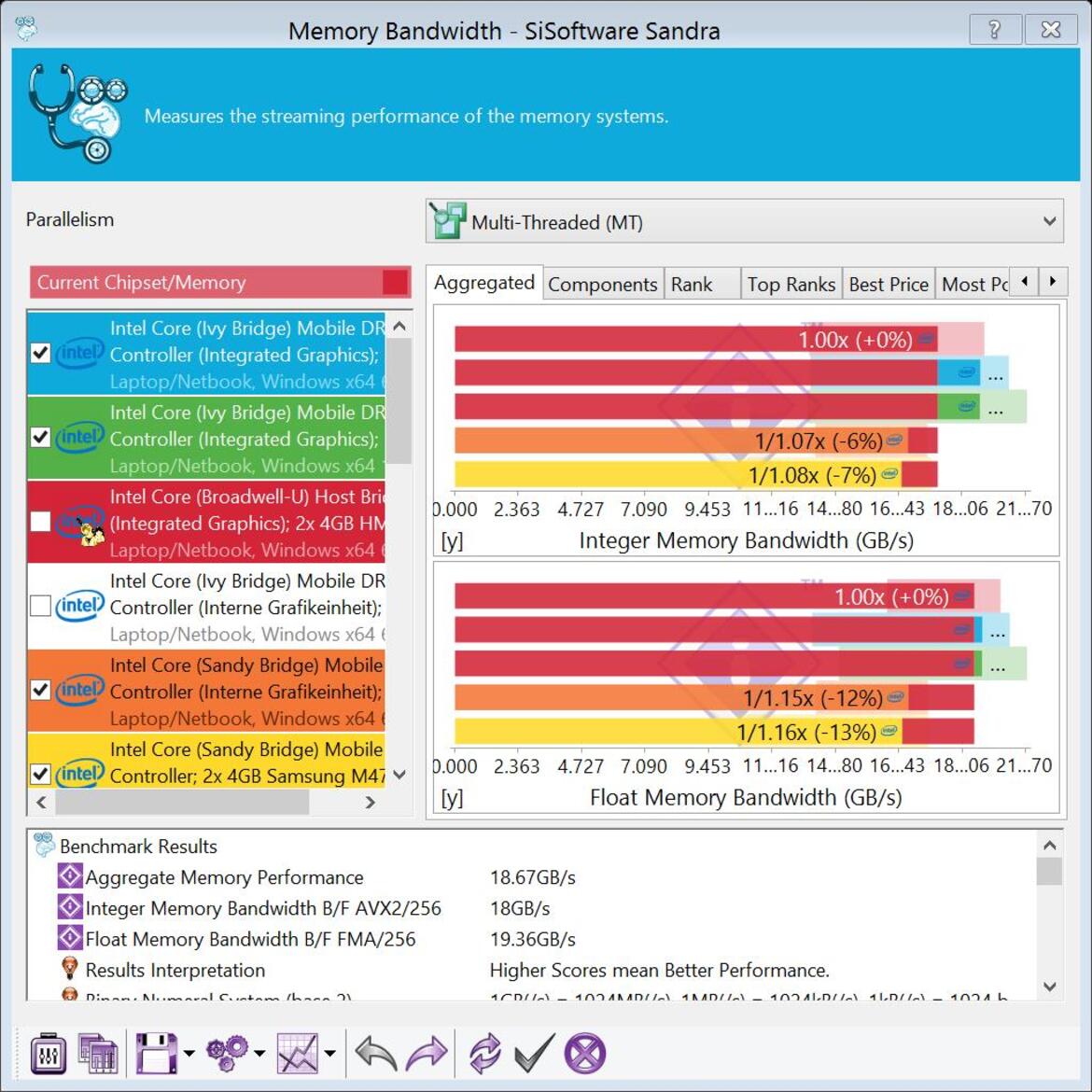The image size is (1092, 1092).
Task: Check the white Ivy Bridge Interne Grafikeinheit entry
Action: (40, 606)
